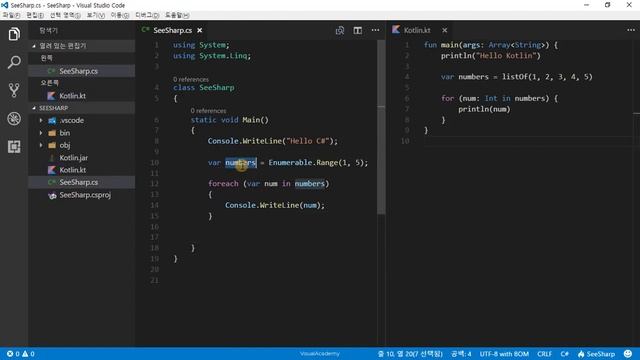
Task: Collapse the SEESHARP folder section
Action: click(x=81, y=108)
